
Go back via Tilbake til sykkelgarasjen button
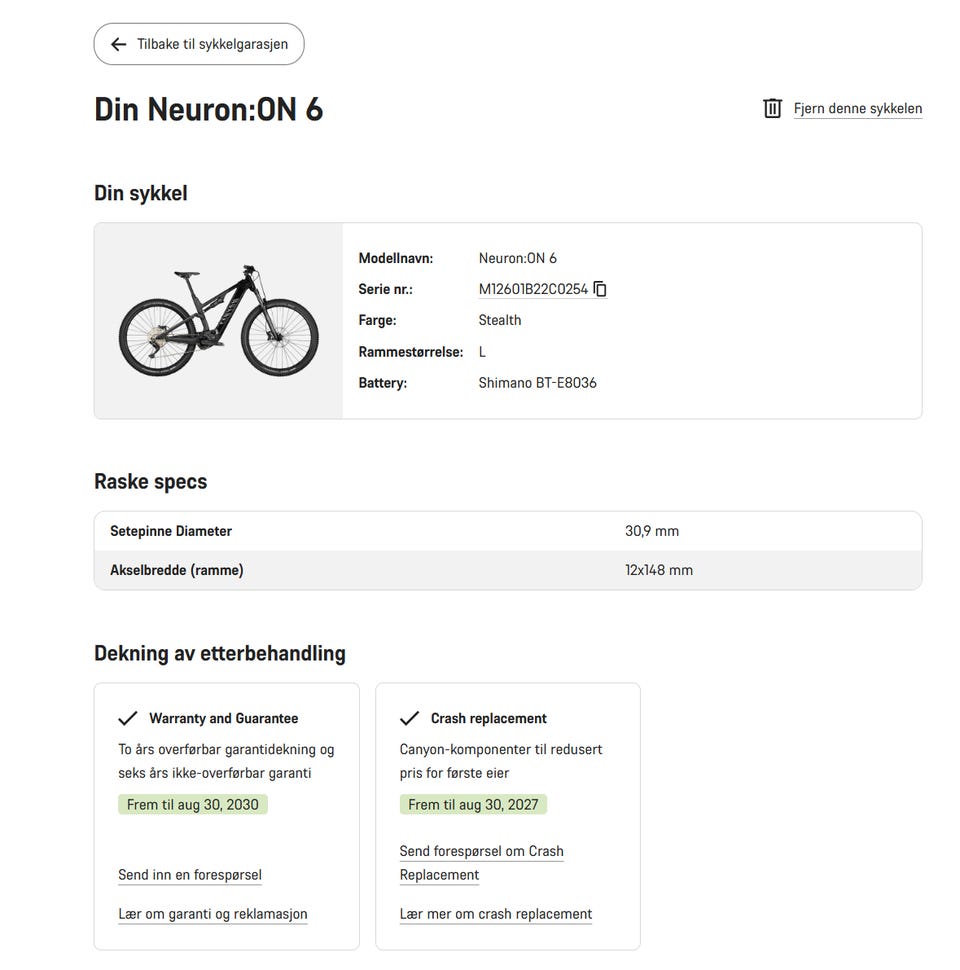click(x=199, y=44)
